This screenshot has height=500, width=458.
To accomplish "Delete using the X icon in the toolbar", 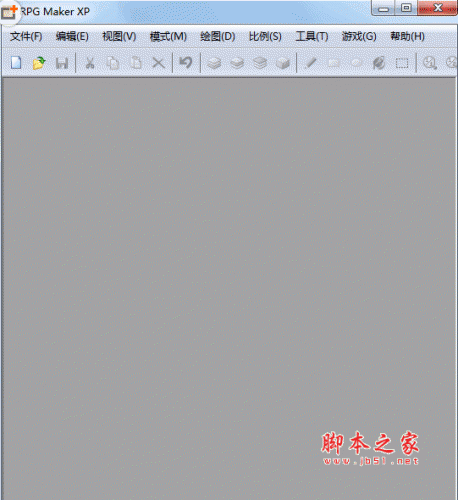I will click(x=159, y=63).
